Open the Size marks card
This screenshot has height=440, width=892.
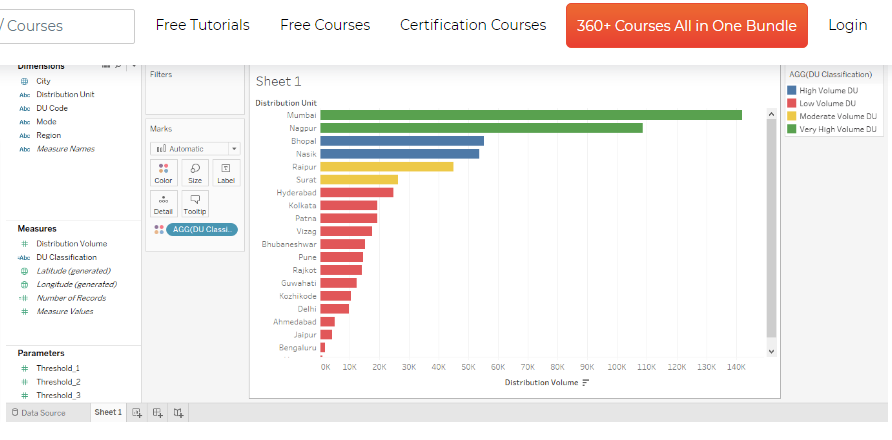tap(195, 172)
